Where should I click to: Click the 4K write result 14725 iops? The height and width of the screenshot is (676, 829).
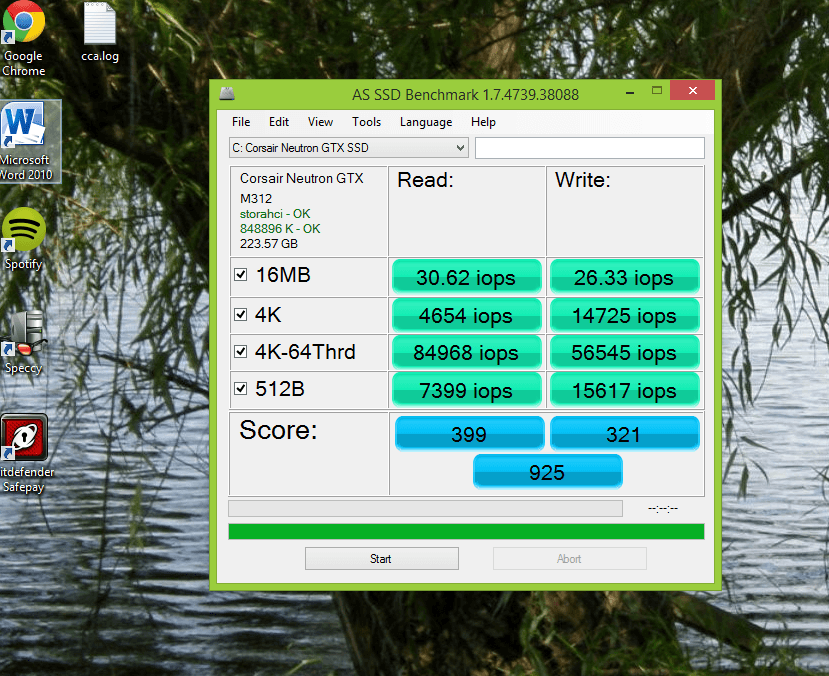[624, 315]
